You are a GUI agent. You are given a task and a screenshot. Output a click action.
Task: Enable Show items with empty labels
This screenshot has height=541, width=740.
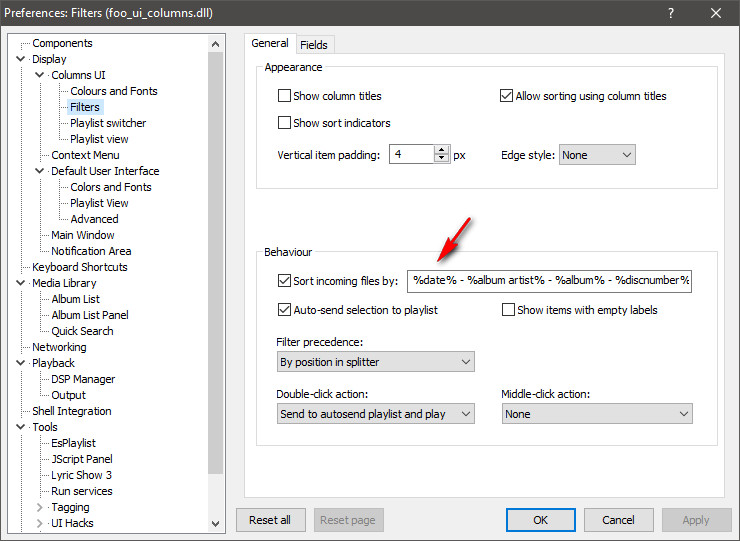coord(508,310)
